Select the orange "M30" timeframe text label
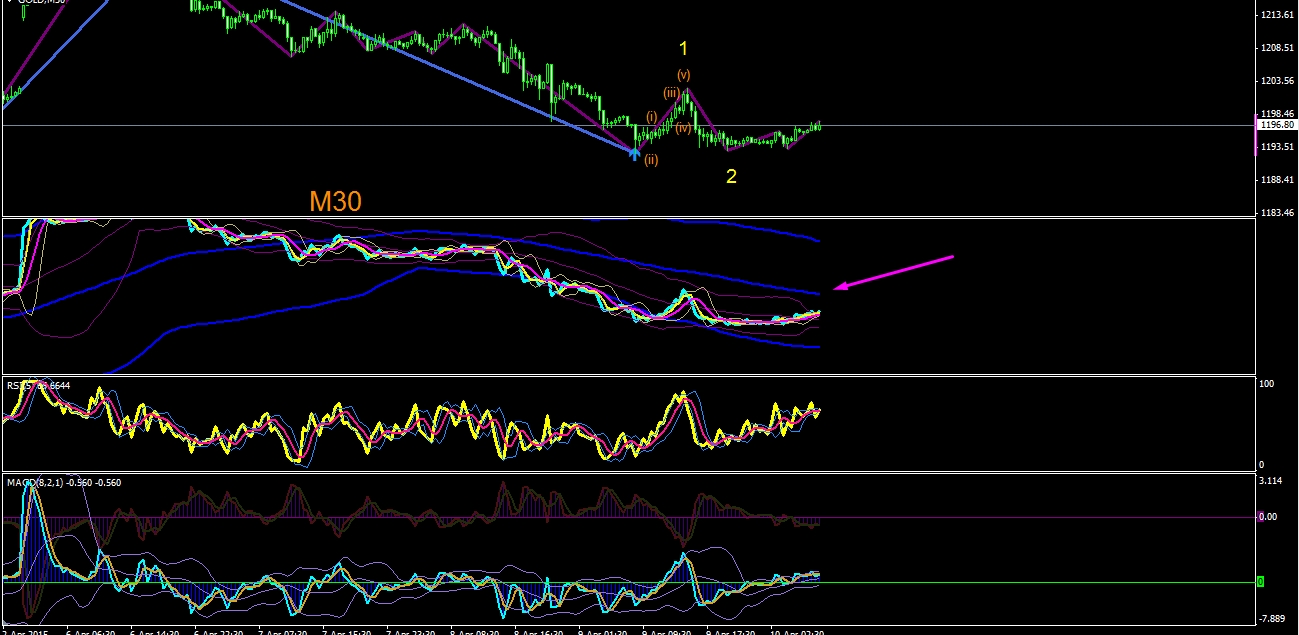Screen dimensions: 1299x635 pyautogui.click(x=335, y=201)
